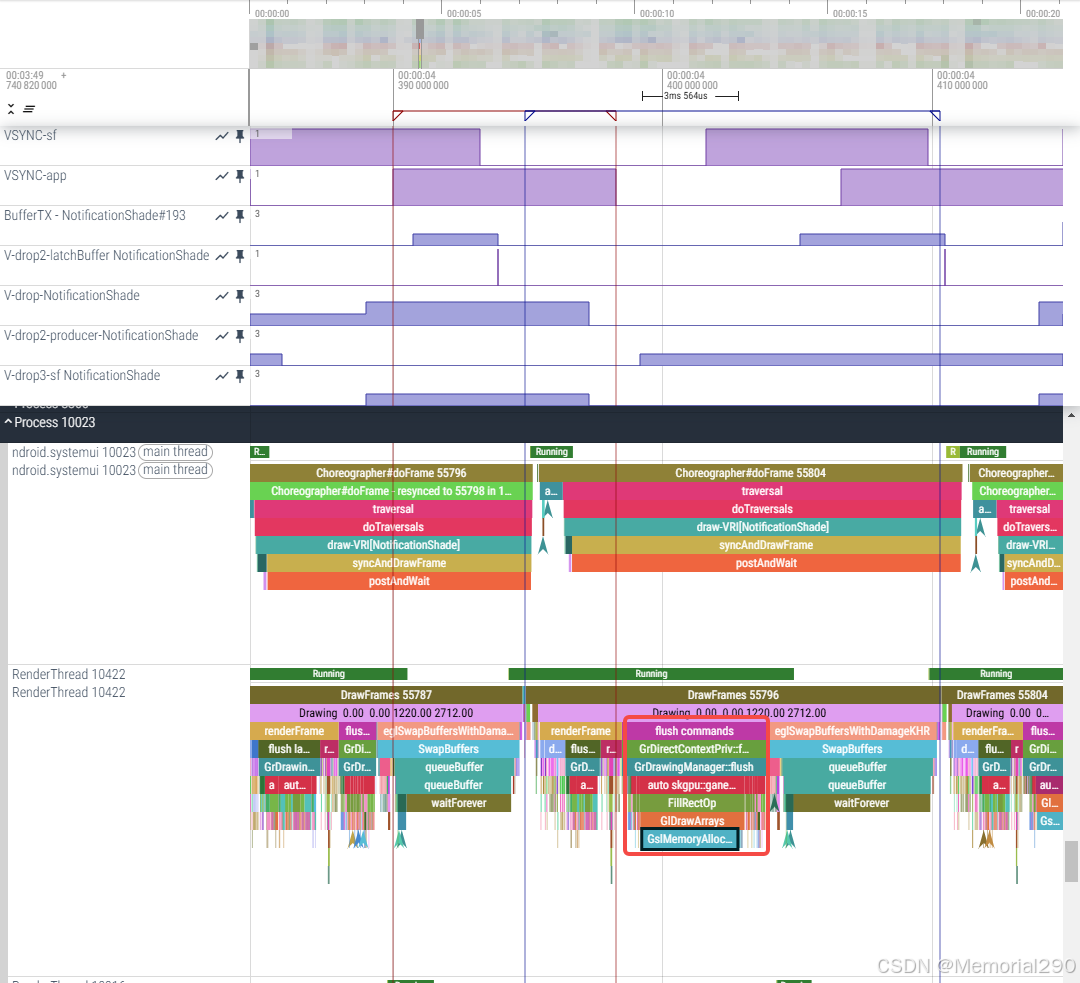Unpin the V-drop2-producer-NotificationShade track

pyautogui.click(x=240, y=336)
